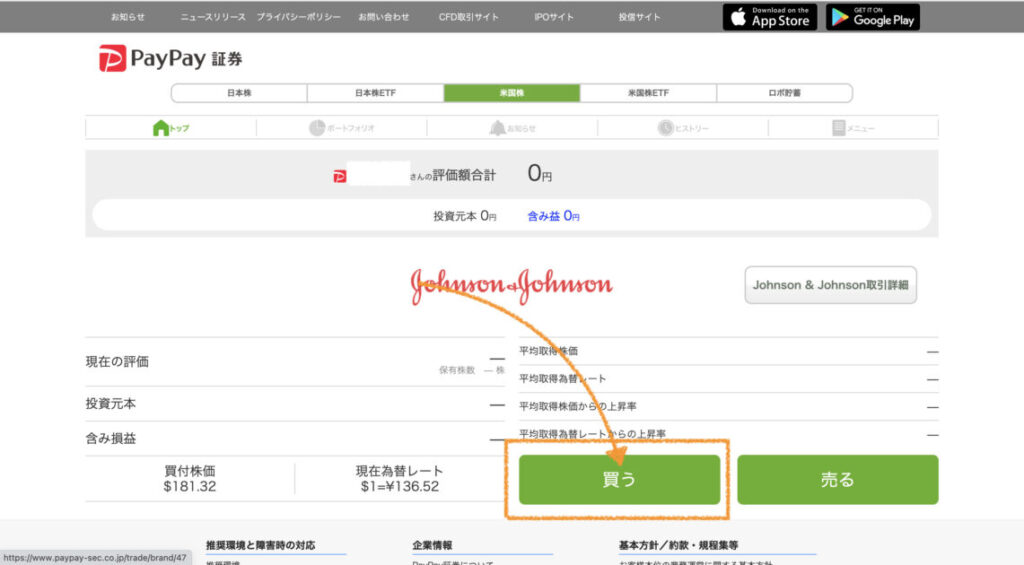The height and width of the screenshot is (565, 1024).
Task: Open Johnson & Johnson取引詳細 button
Action: tap(830, 285)
